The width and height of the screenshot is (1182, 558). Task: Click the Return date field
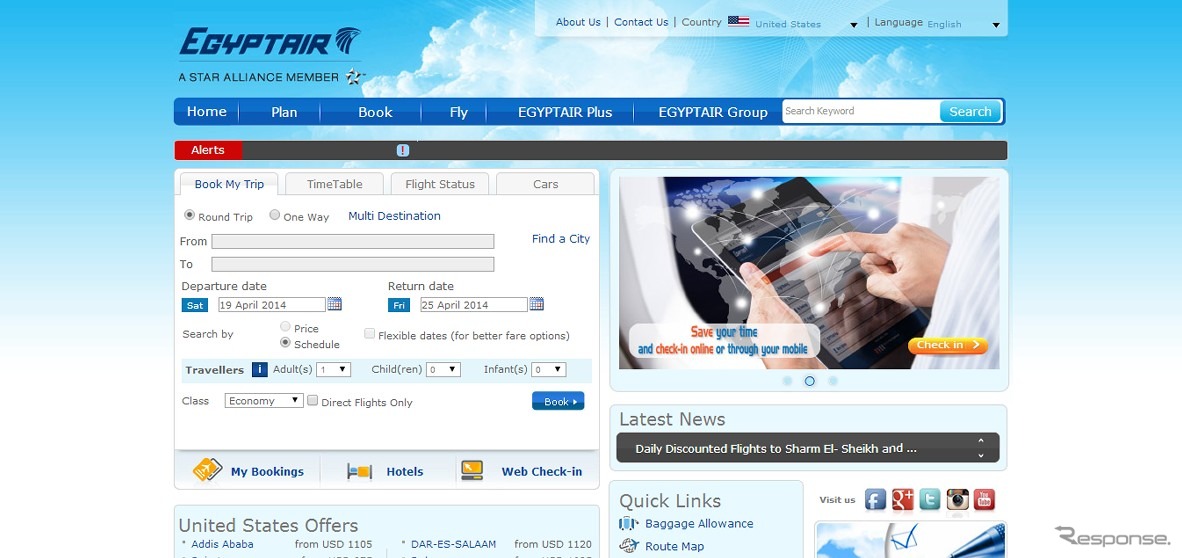coord(473,305)
